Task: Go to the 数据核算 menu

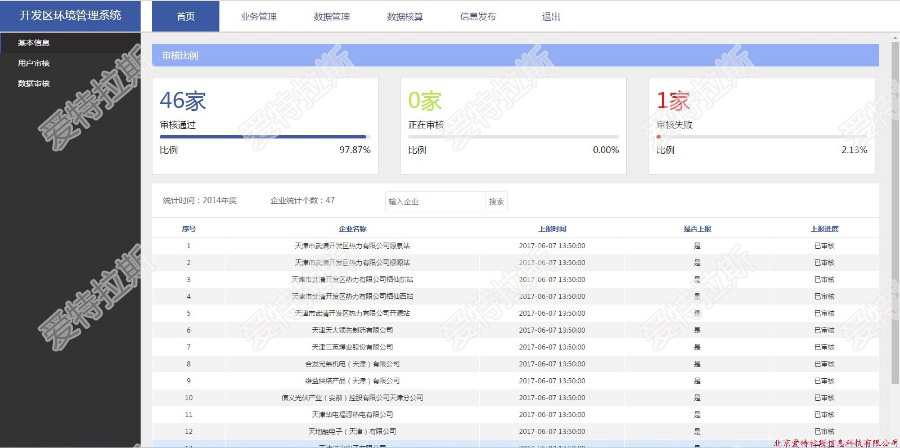Action: tap(404, 17)
